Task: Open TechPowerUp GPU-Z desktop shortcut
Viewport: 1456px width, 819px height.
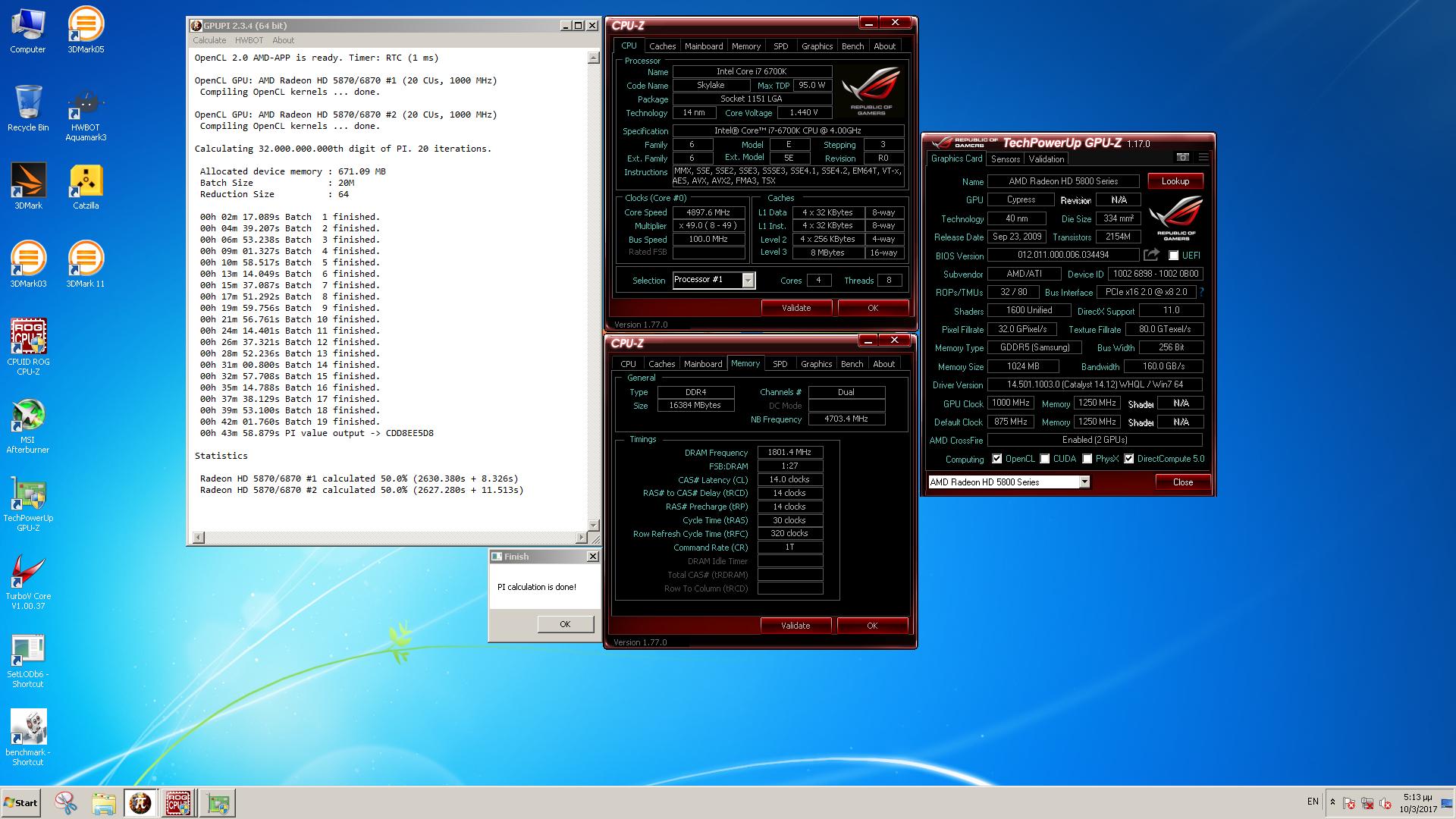Action: point(28,504)
